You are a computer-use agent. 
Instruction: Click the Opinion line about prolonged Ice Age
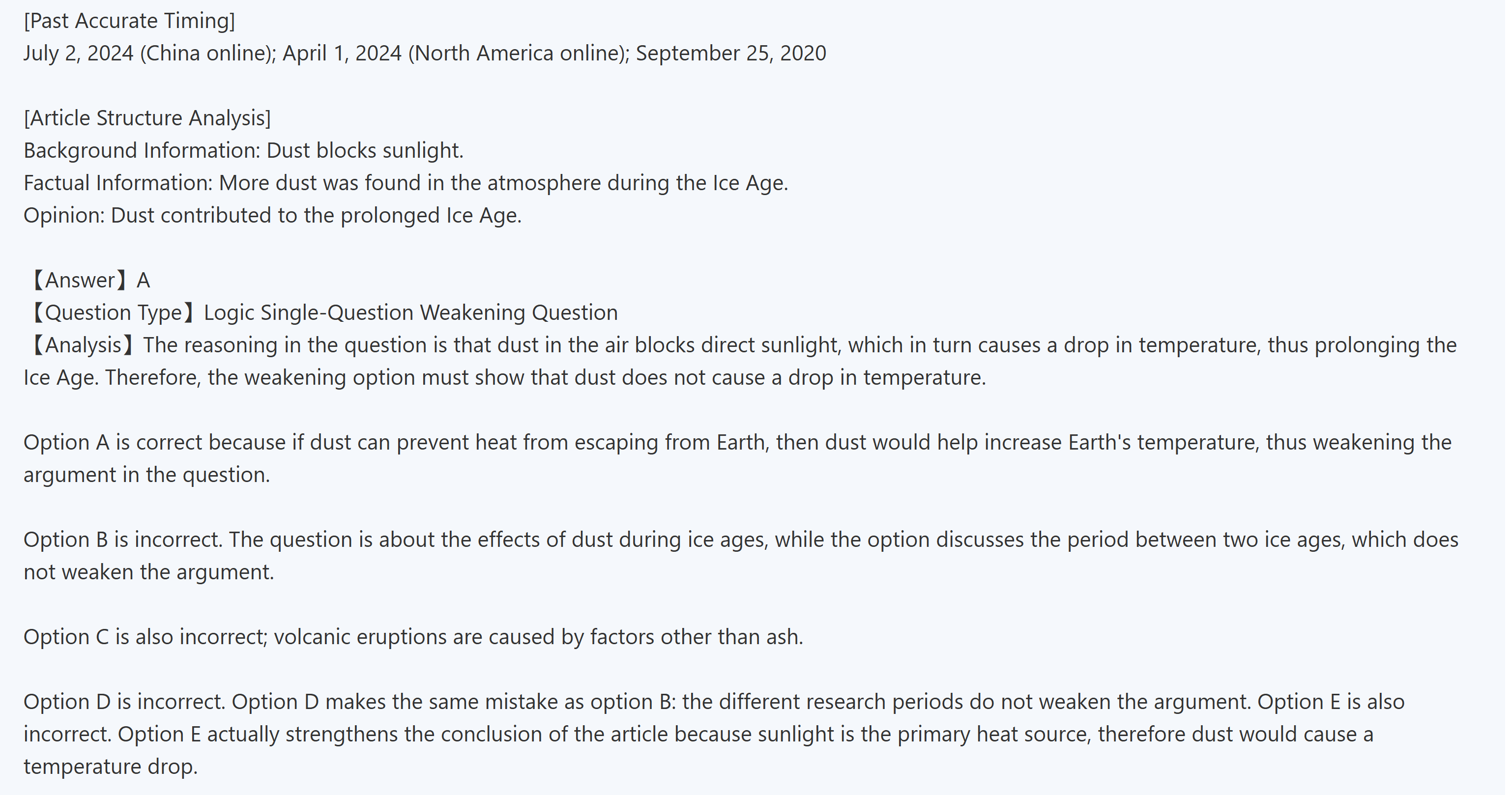click(x=272, y=215)
